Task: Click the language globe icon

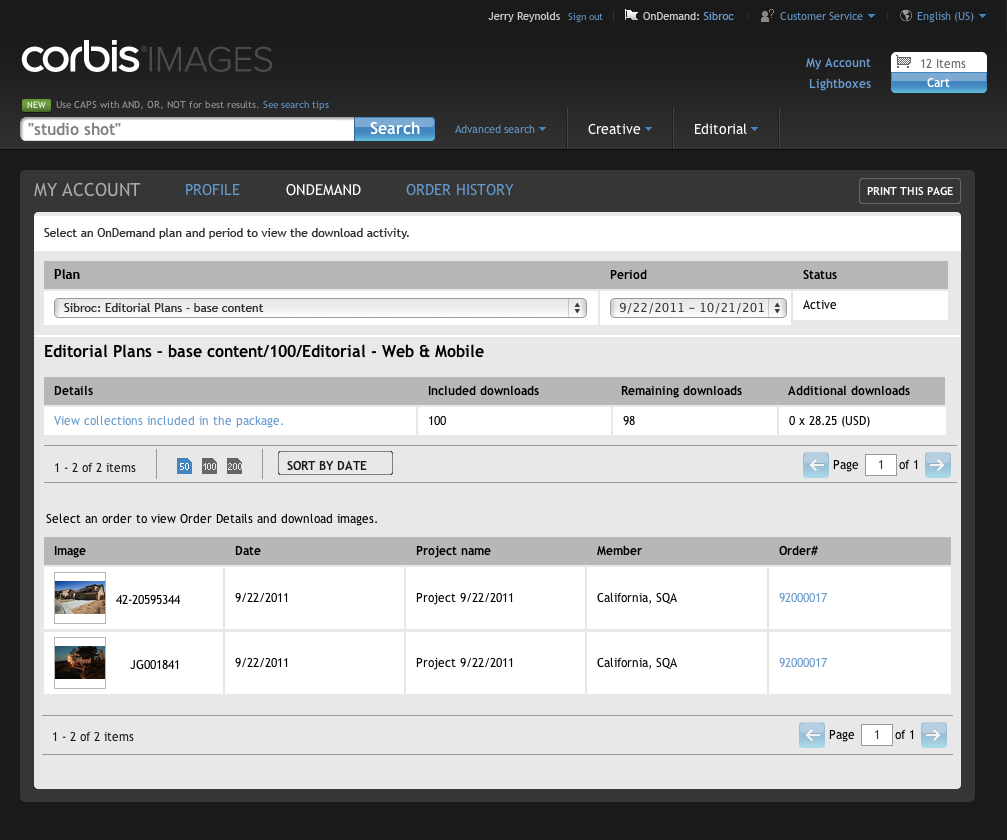Action: point(906,15)
